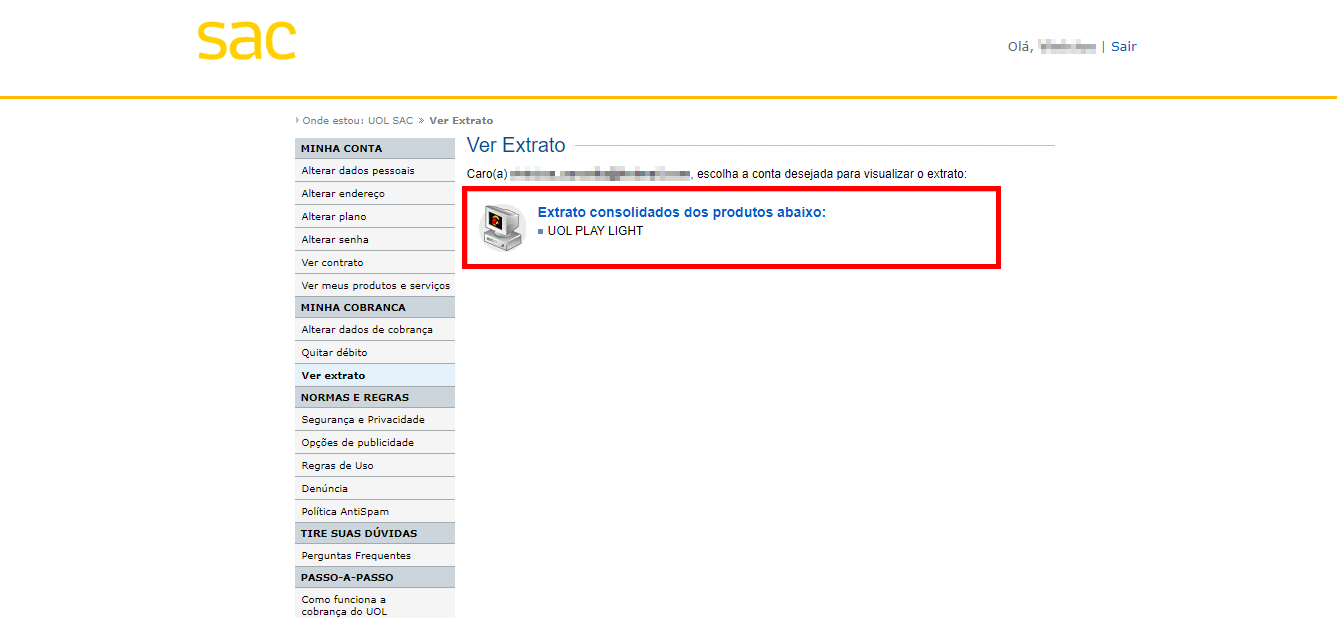The image size is (1337, 618).
Task: Click the yellow SAC logo
Action: pos(246,41)
